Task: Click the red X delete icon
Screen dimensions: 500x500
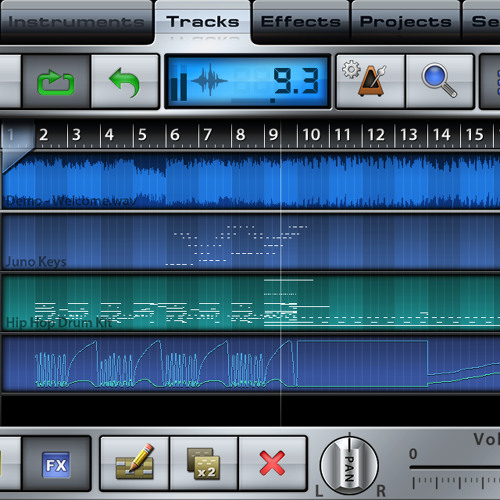Action: pos(273,464)
